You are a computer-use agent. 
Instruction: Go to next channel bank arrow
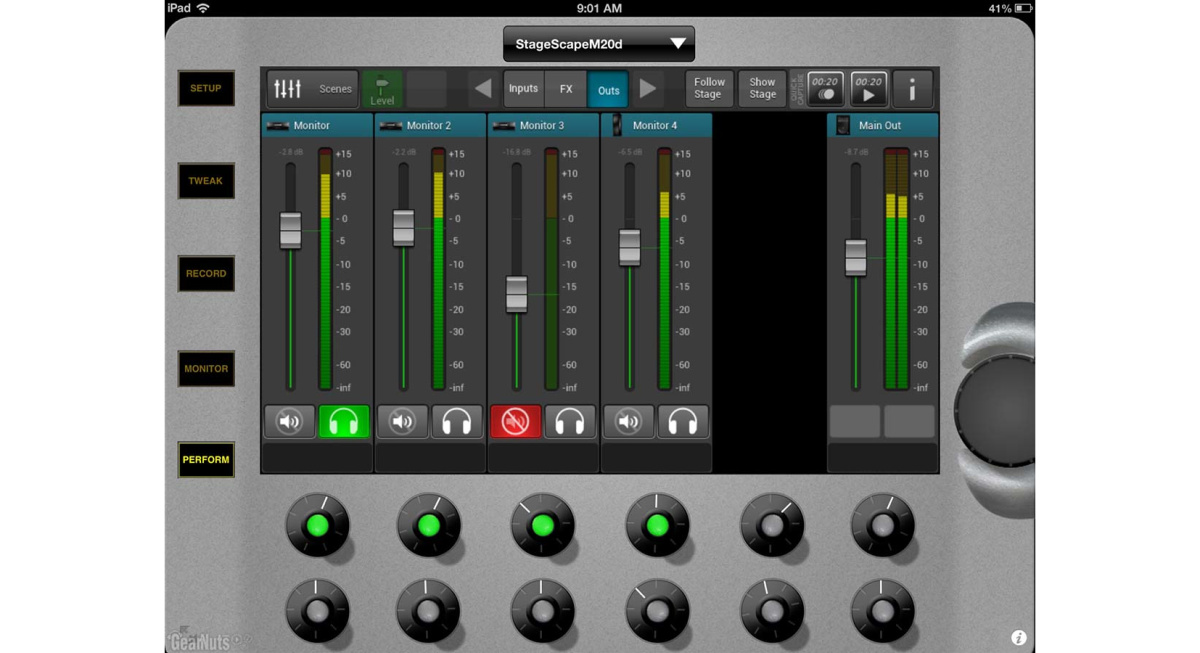647,89
